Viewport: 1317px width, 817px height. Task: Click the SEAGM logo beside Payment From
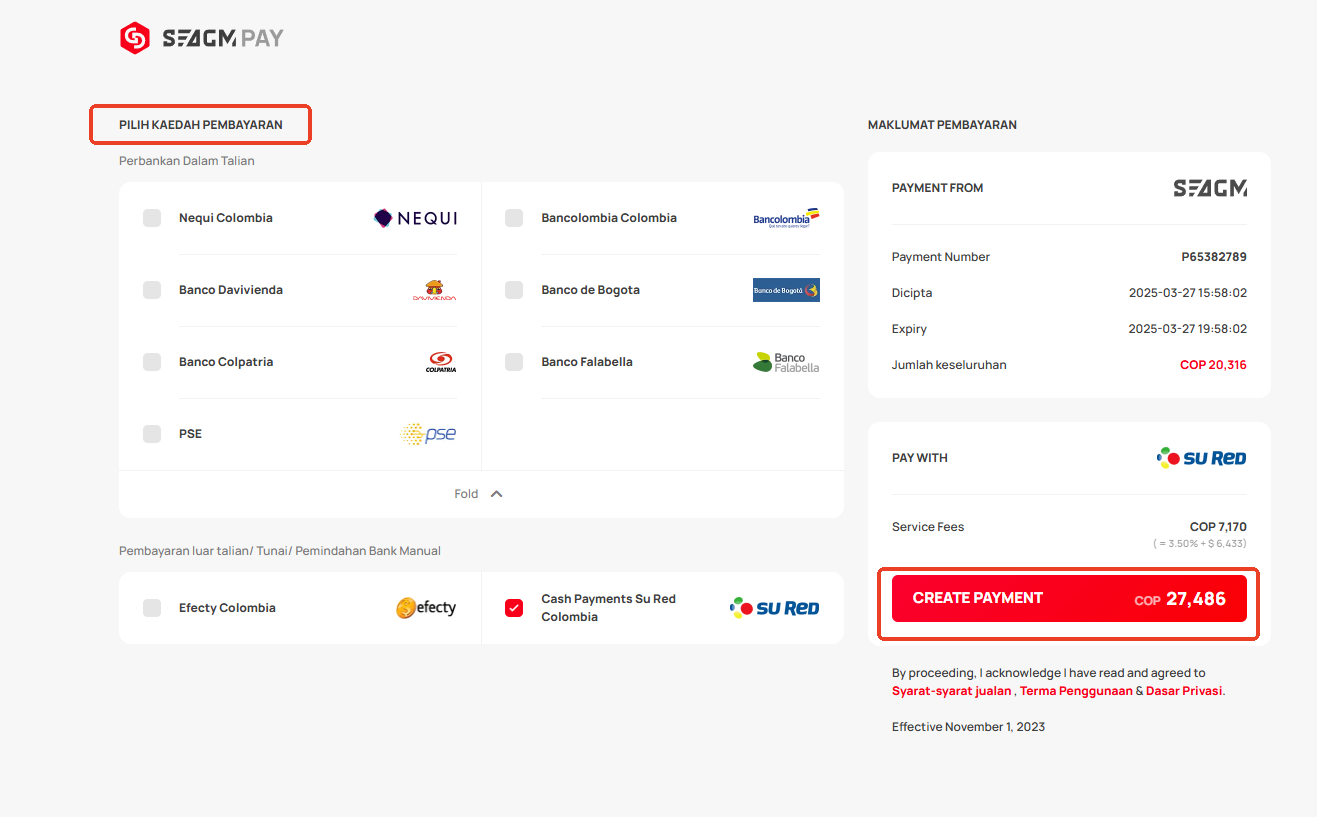coord(1210,188)
